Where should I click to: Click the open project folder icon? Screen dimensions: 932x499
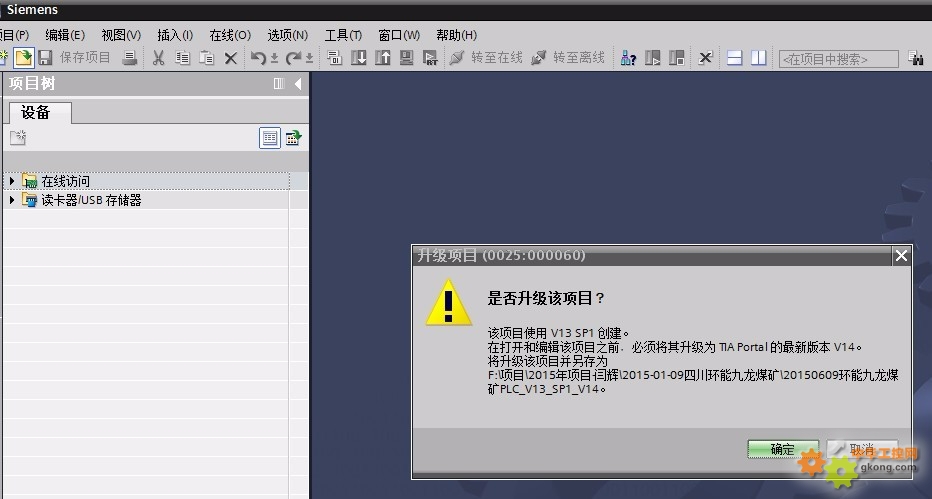pyautogui.click(x=23, y=58)
